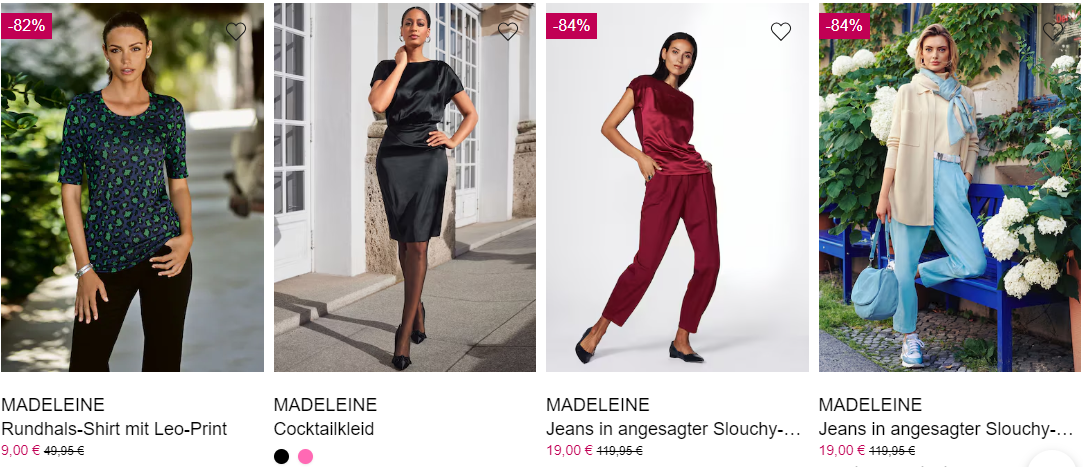This screenshot has width=1083, height=467.
Task: Click MADELEINE brand above Leo-Print shirt
Action: coord(53,405)
